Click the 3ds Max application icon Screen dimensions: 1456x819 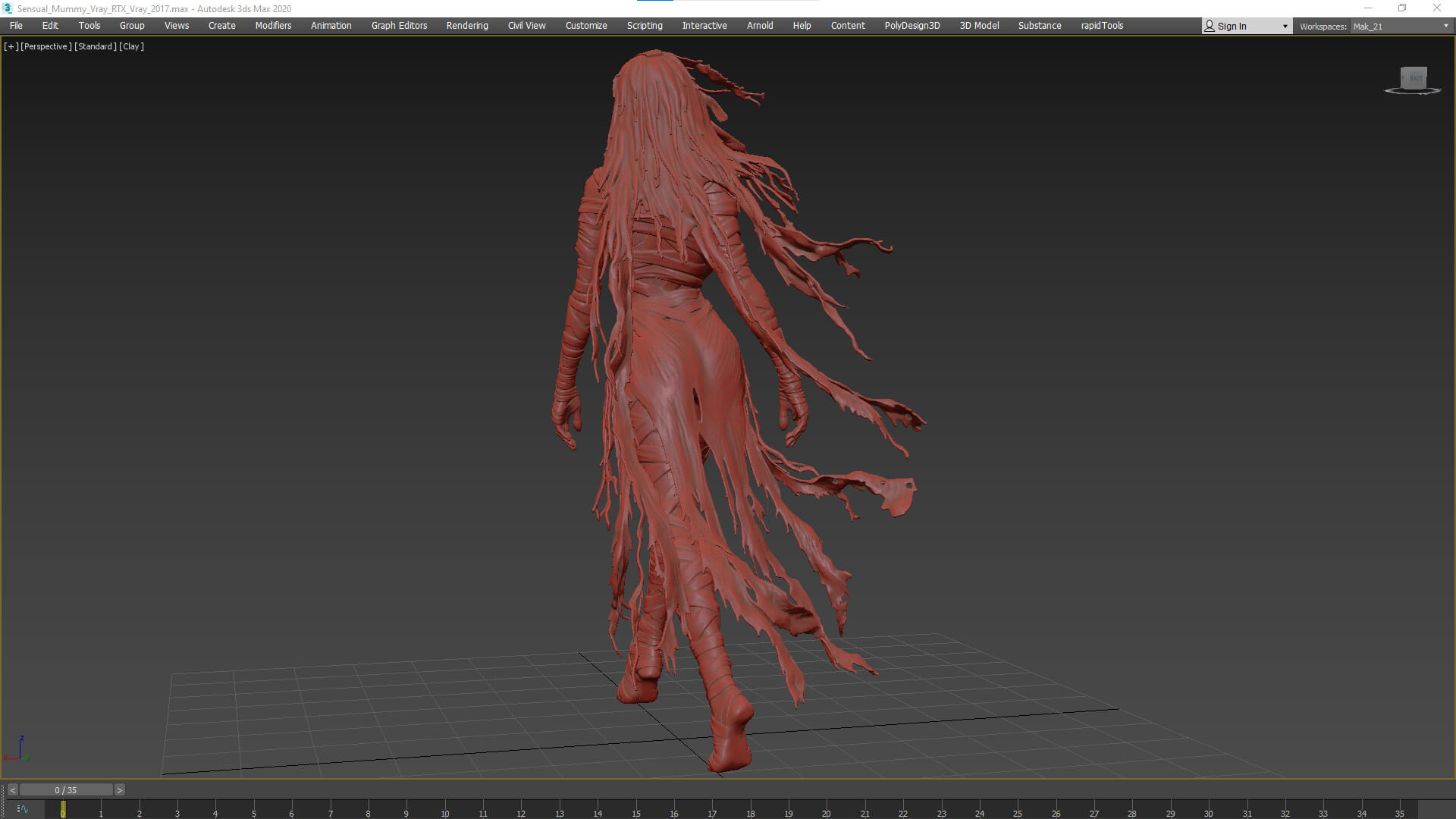click(8, 8)
